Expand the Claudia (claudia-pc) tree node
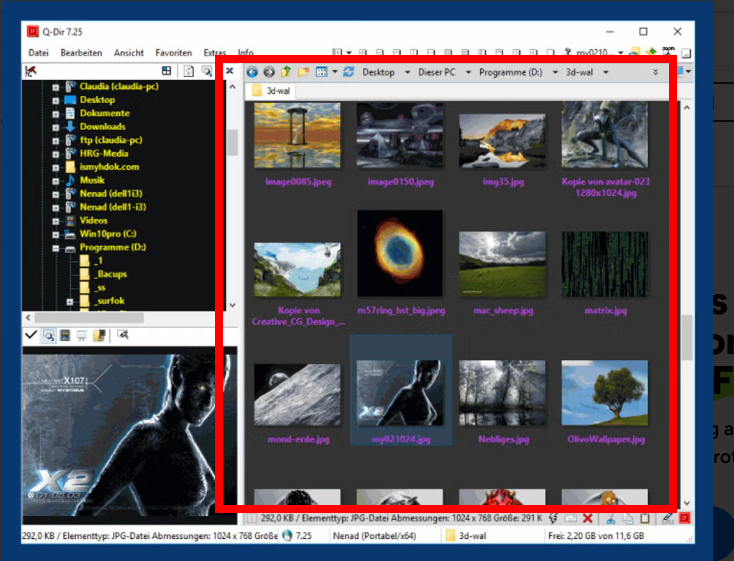The width and height of the screenshot is (734, 561). 56,87
